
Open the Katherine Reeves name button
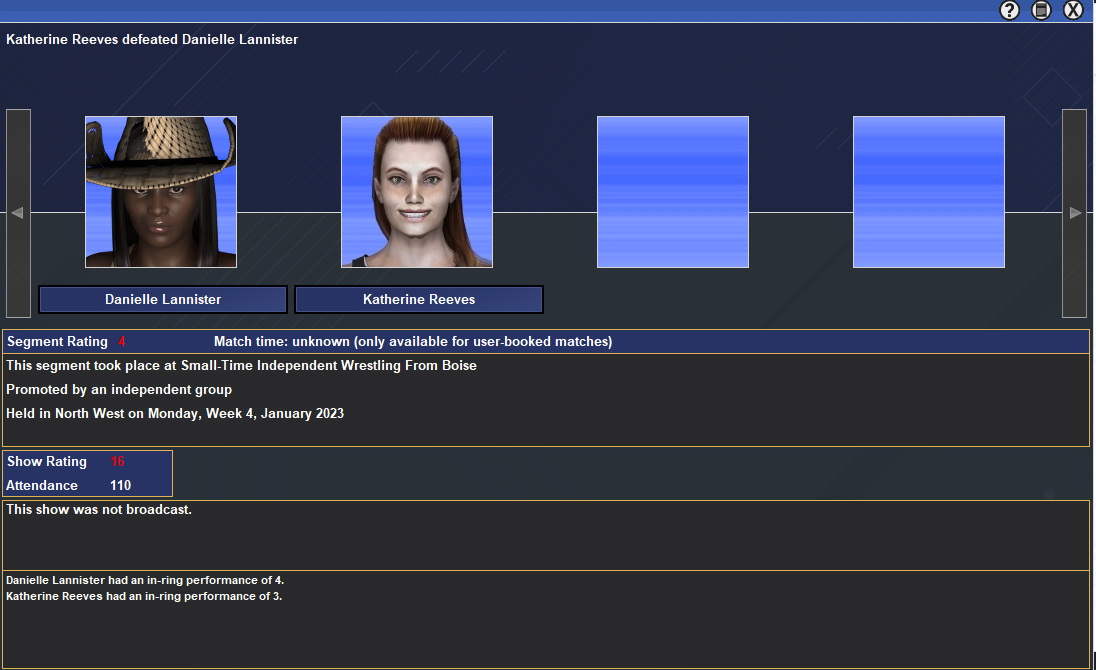[x=419, y=299]
